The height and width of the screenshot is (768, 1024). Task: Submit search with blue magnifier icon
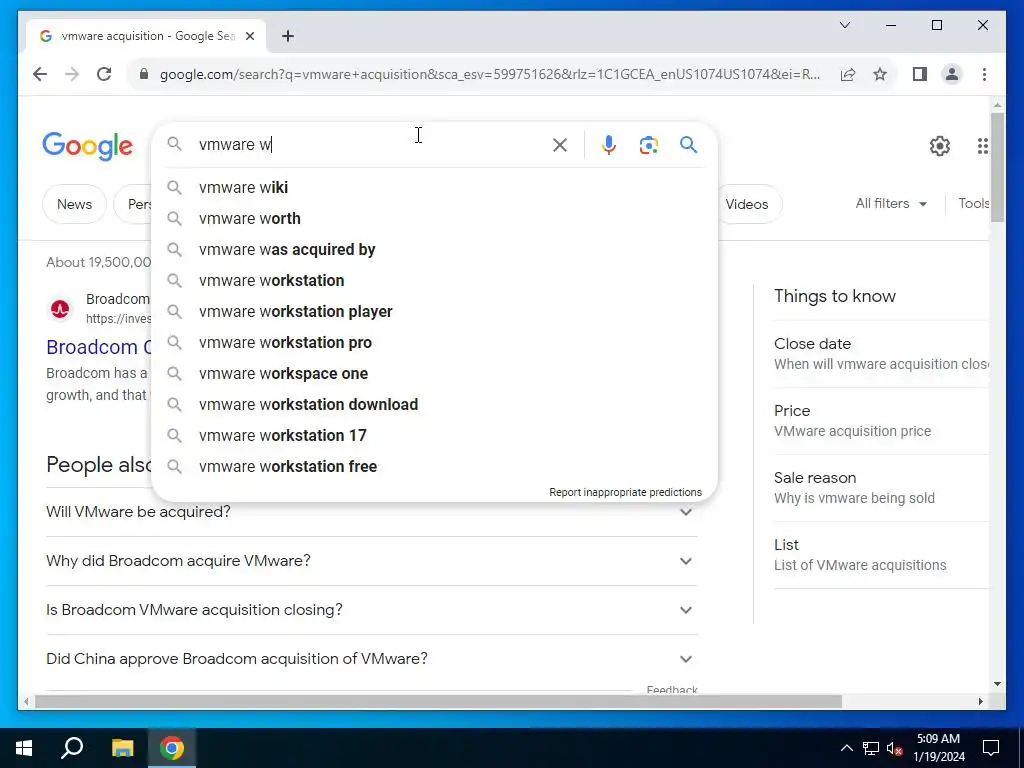point(688,145)
